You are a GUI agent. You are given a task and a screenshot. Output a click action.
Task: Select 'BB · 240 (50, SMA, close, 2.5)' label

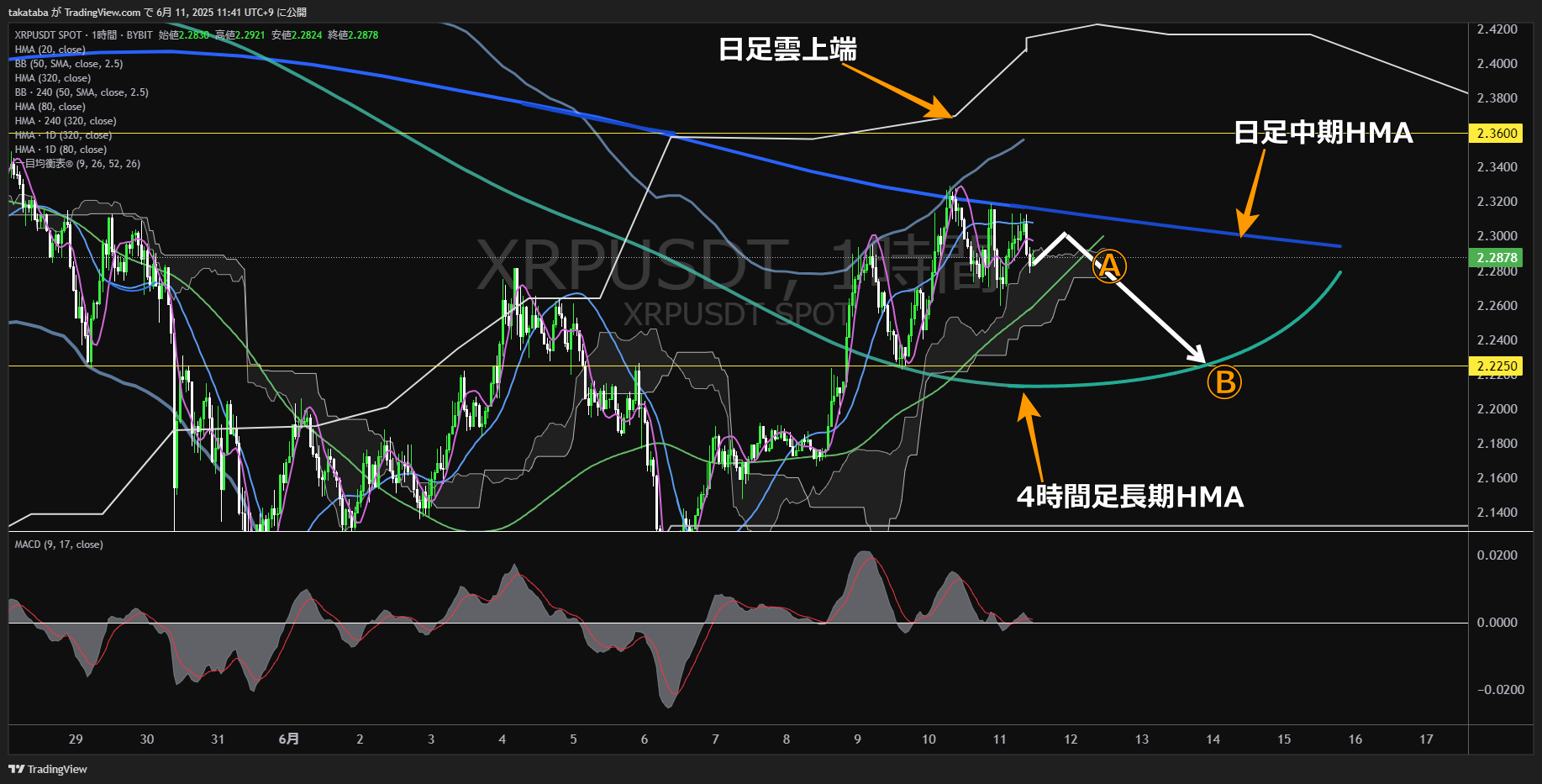[82, 92]
